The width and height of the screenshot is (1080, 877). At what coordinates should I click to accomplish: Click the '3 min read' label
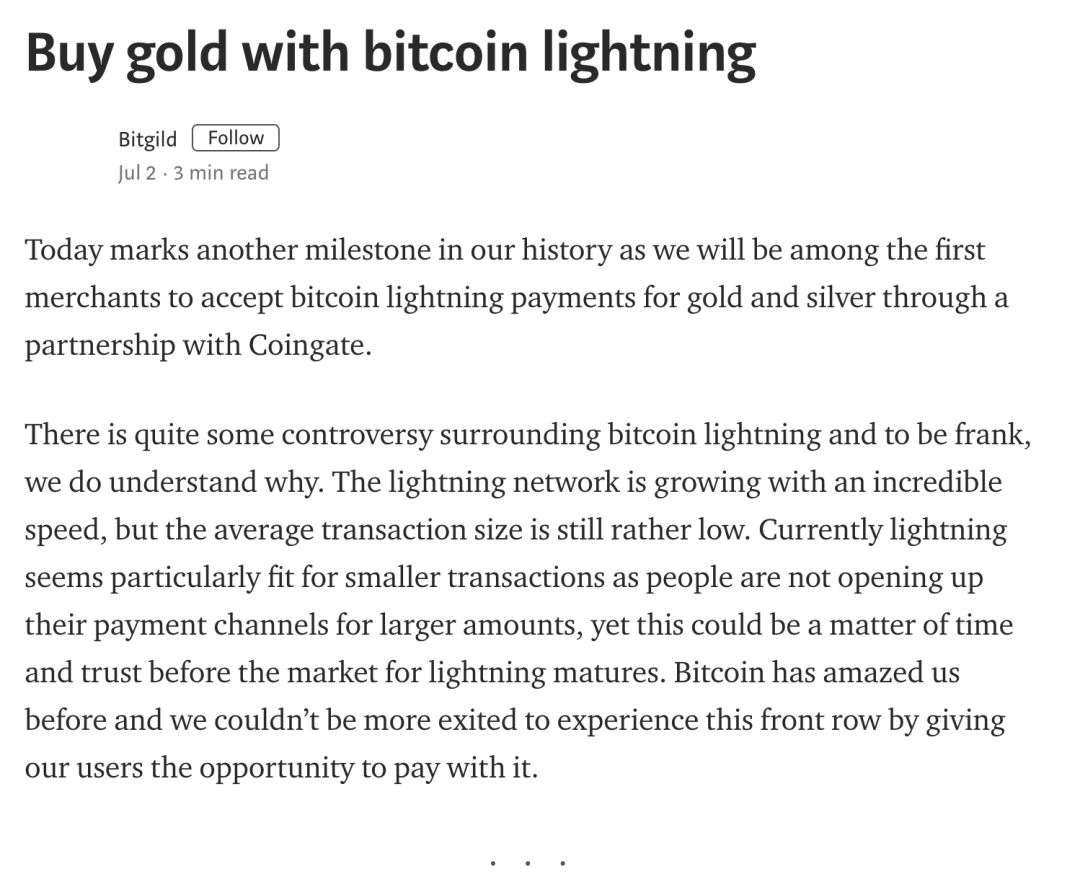(x=220, y=172)
